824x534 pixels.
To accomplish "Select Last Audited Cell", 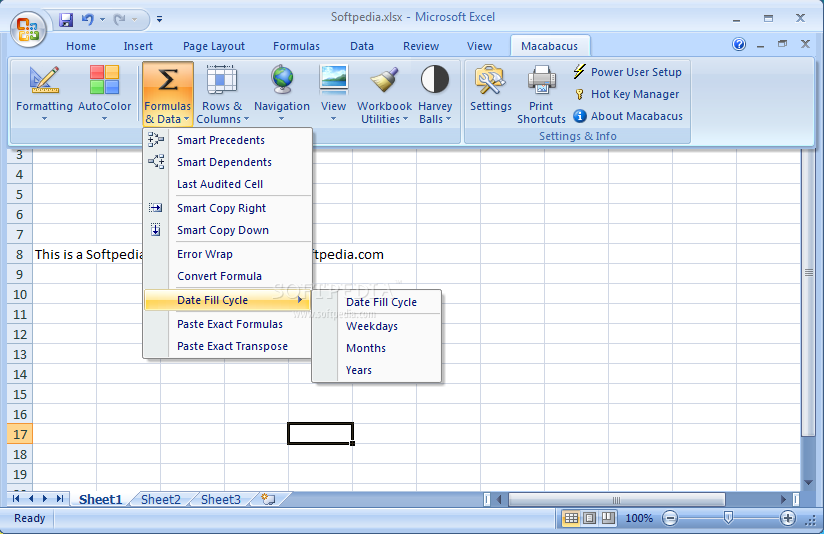I will click(228, 184).
